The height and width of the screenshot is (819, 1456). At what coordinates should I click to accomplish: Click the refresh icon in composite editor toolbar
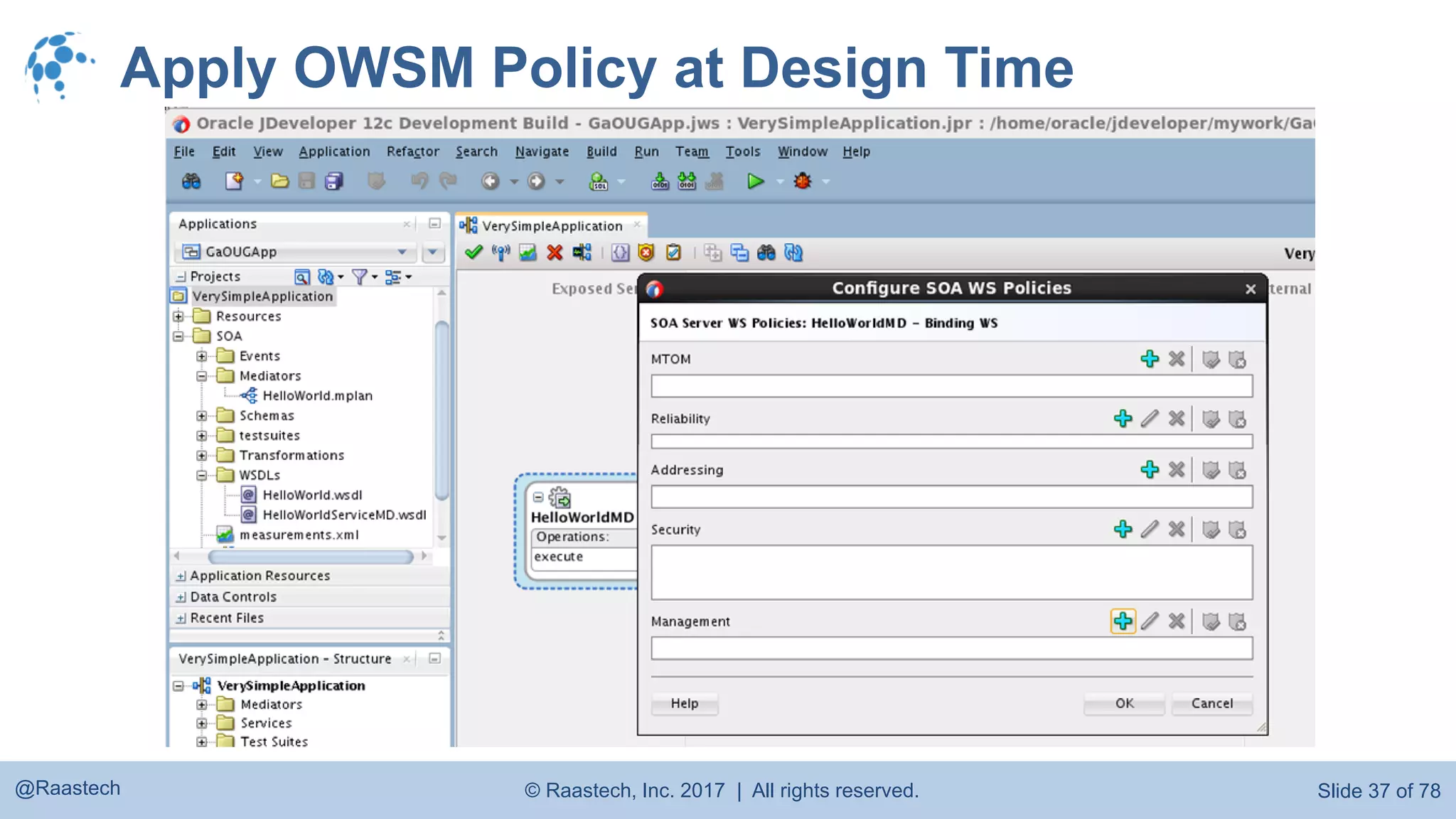pyautogui.click(x=793, y=252)
